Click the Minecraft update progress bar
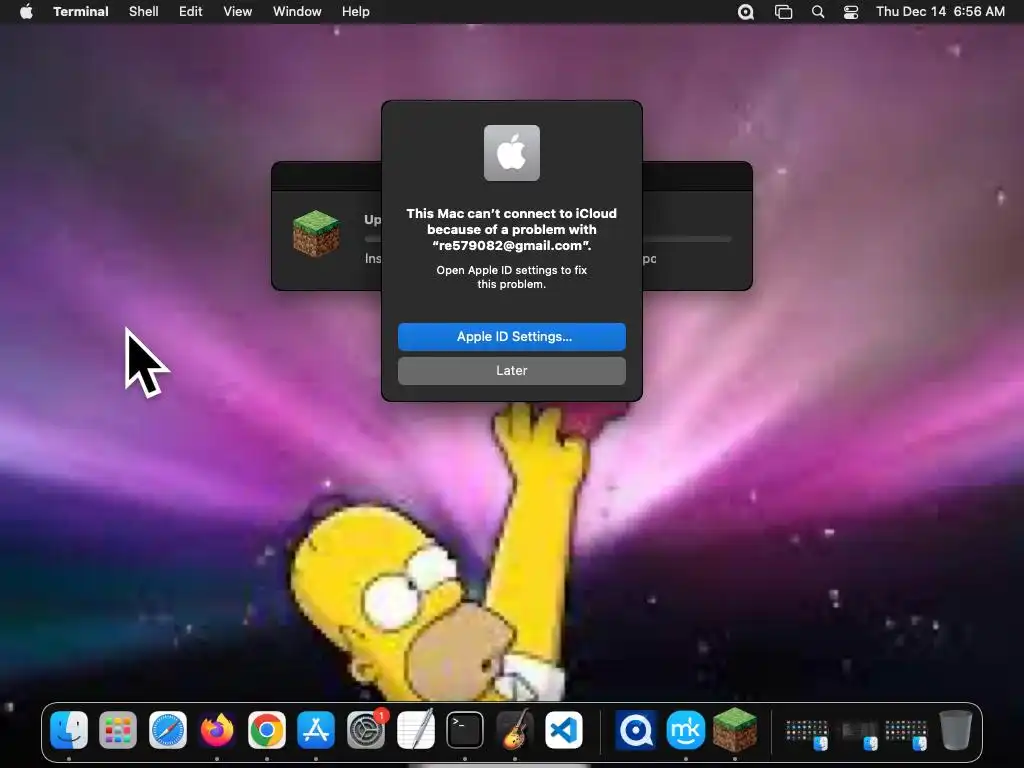 tap(686, 239)
